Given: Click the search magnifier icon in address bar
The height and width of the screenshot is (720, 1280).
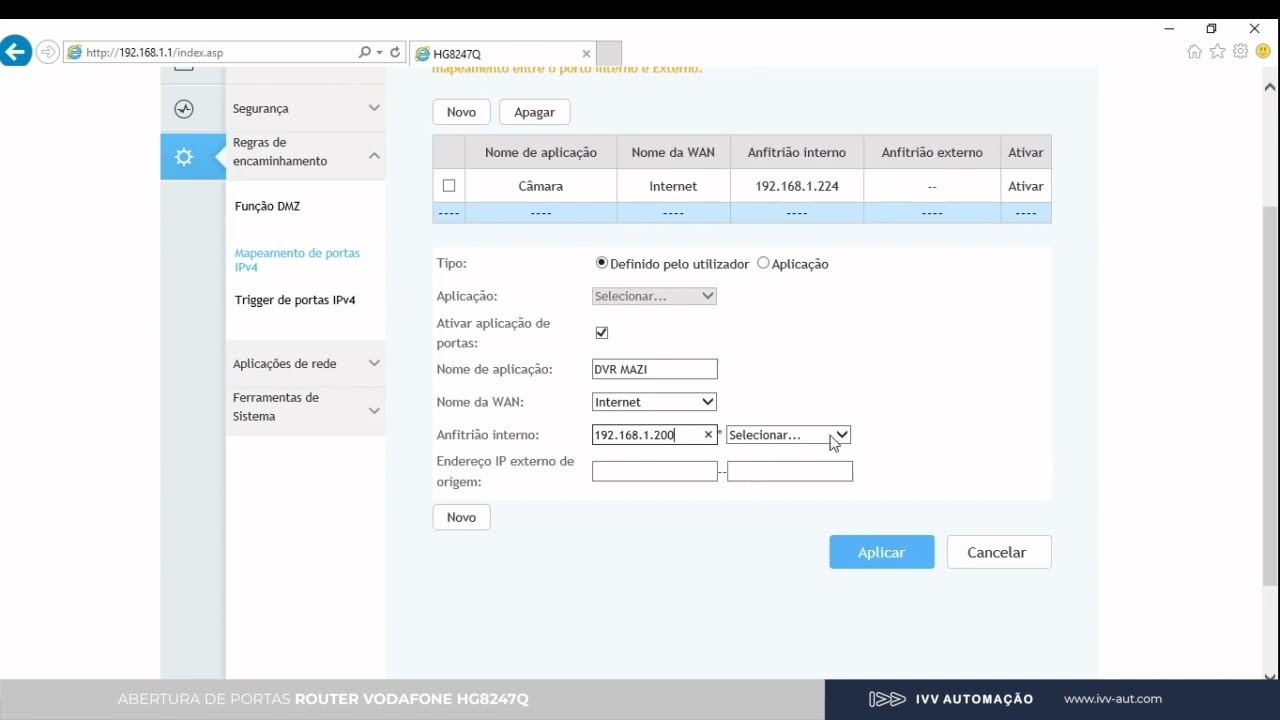Looking at the screenshot, I should tap(364, 52).
